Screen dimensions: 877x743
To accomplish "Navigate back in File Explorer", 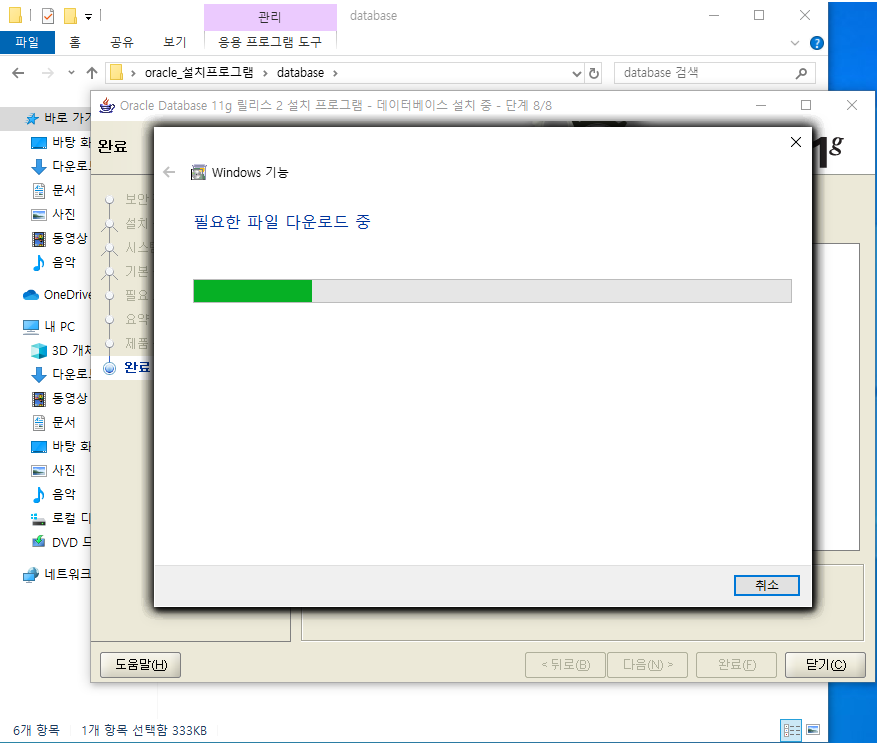I will [18, 73].
